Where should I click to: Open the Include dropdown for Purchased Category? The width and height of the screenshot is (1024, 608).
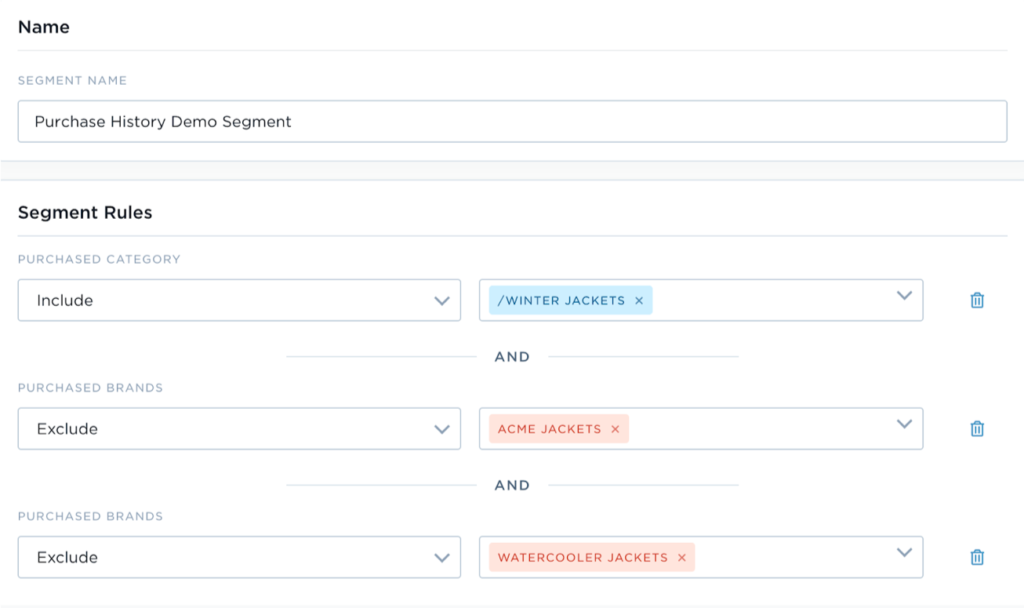(x=239, y=300)
